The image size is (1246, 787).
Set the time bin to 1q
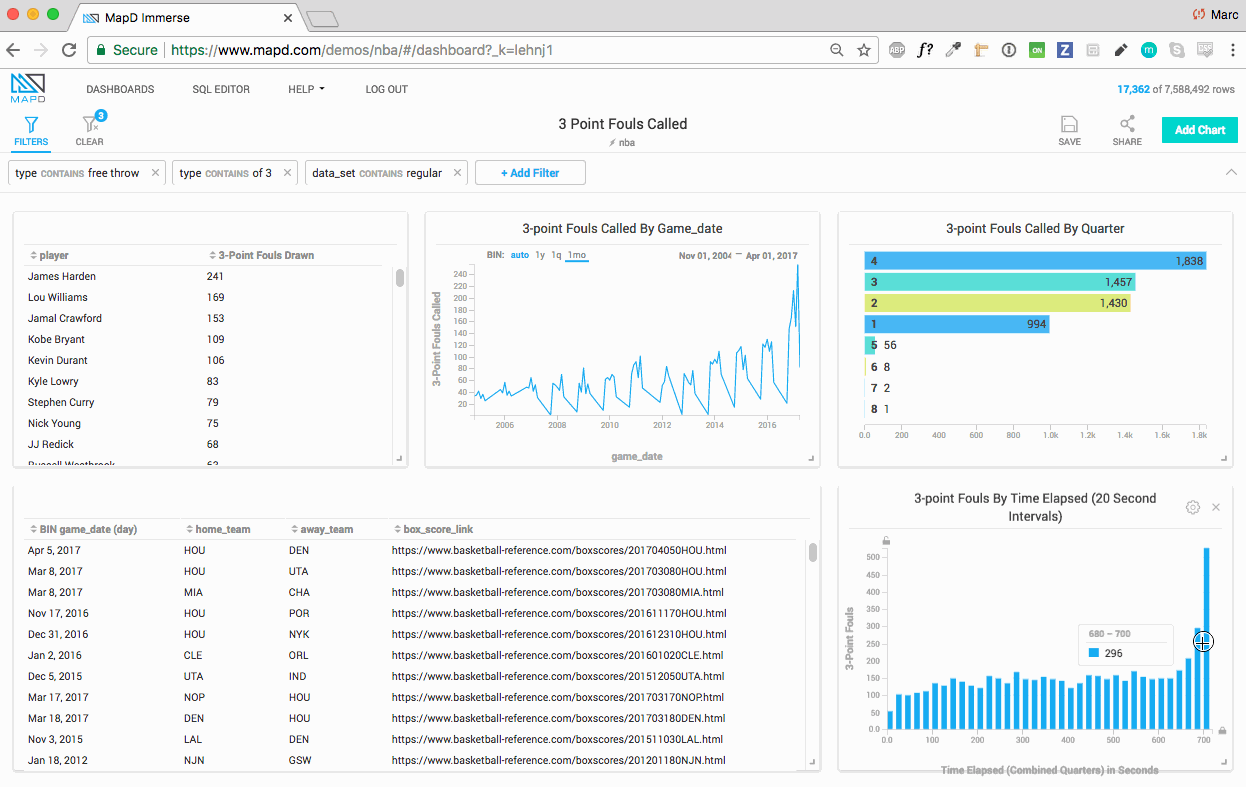(556, 255)
